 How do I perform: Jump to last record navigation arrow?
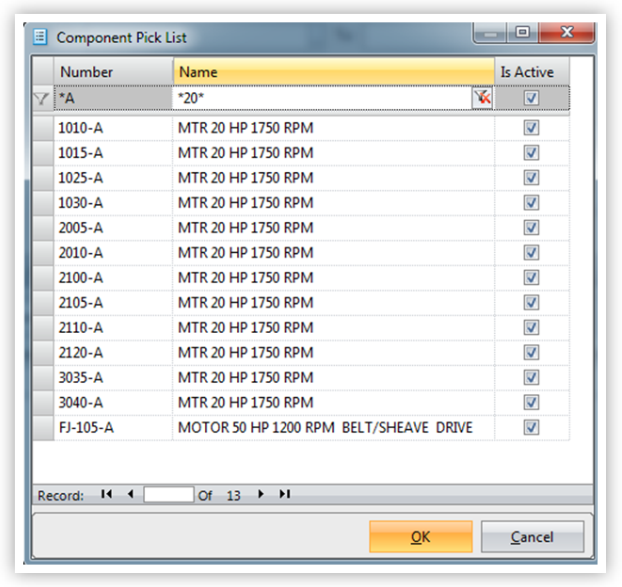285,494
